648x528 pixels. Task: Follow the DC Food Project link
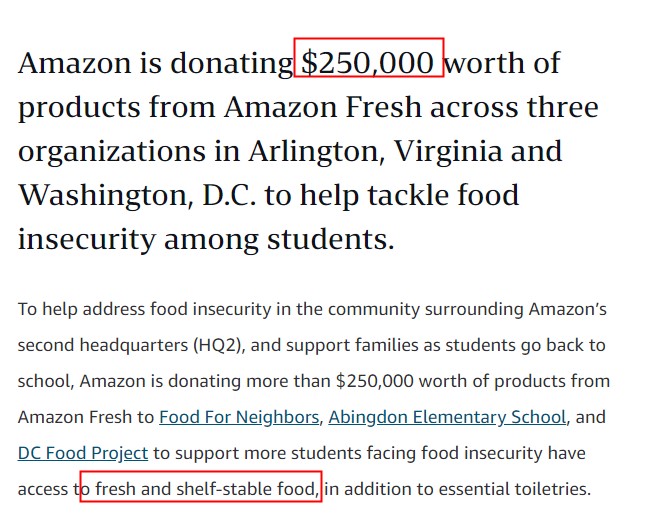[83, 453]
